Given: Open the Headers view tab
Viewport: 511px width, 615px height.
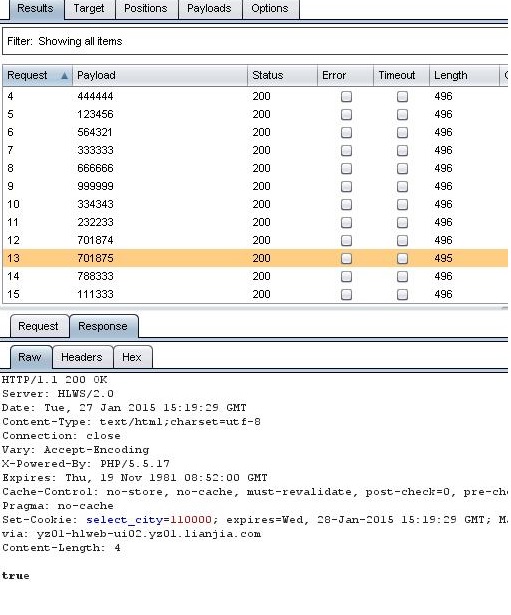Looking at the screenshot, I should click(x=82, y=357).
